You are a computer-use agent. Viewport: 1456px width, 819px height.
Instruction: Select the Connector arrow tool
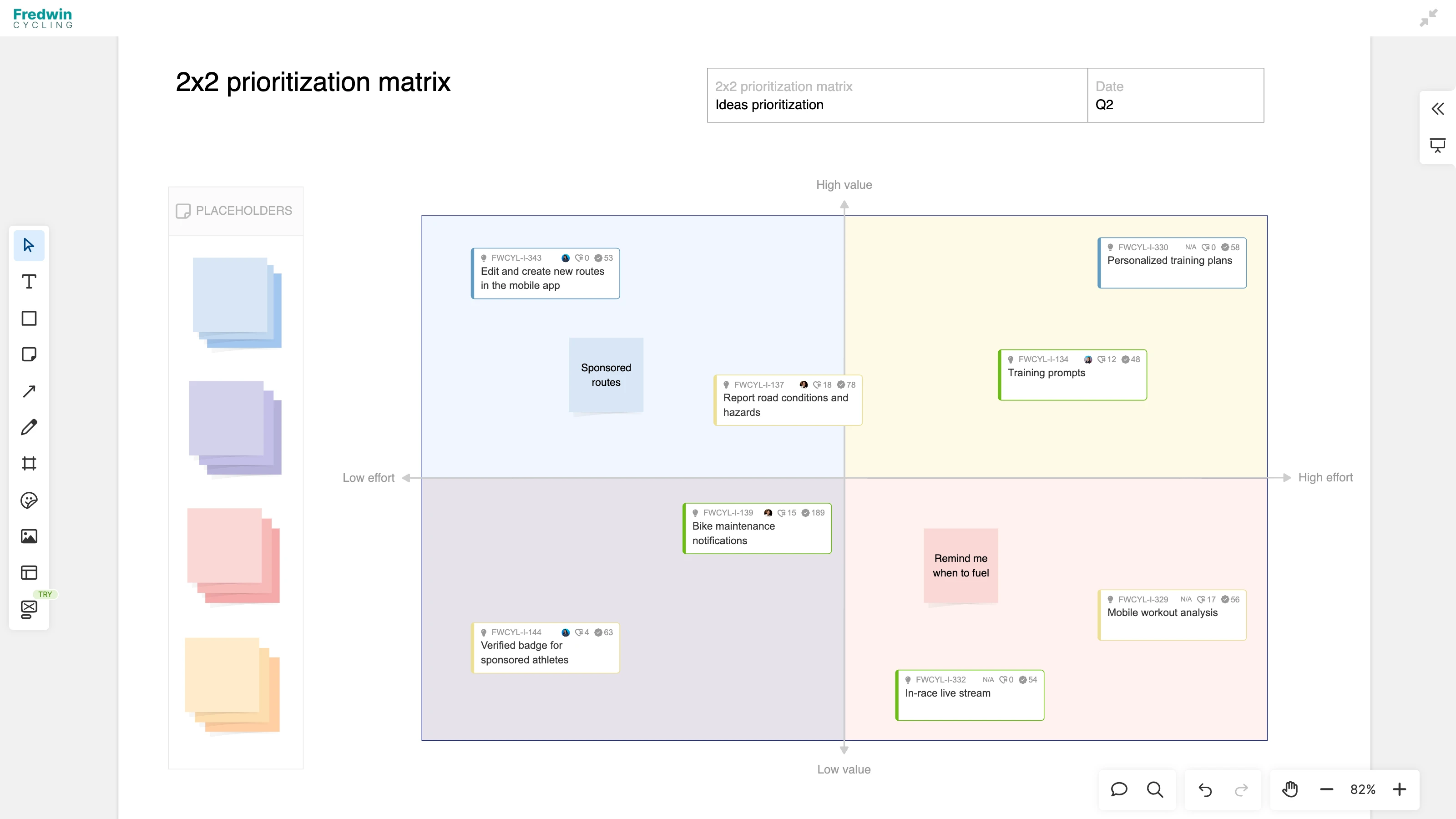[x=29, y=391]
